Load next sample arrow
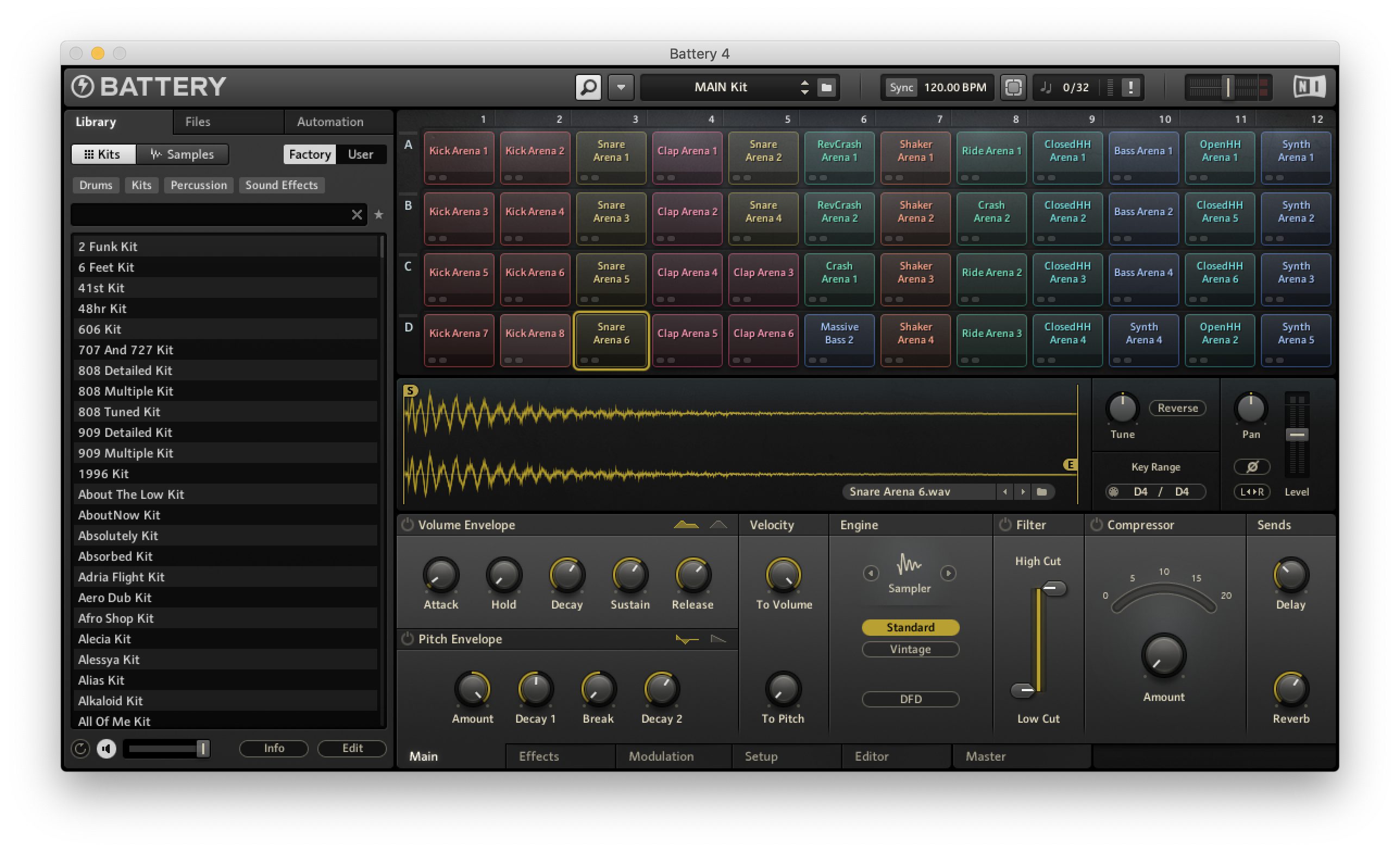The image size is (1400, 852). 1023,491
